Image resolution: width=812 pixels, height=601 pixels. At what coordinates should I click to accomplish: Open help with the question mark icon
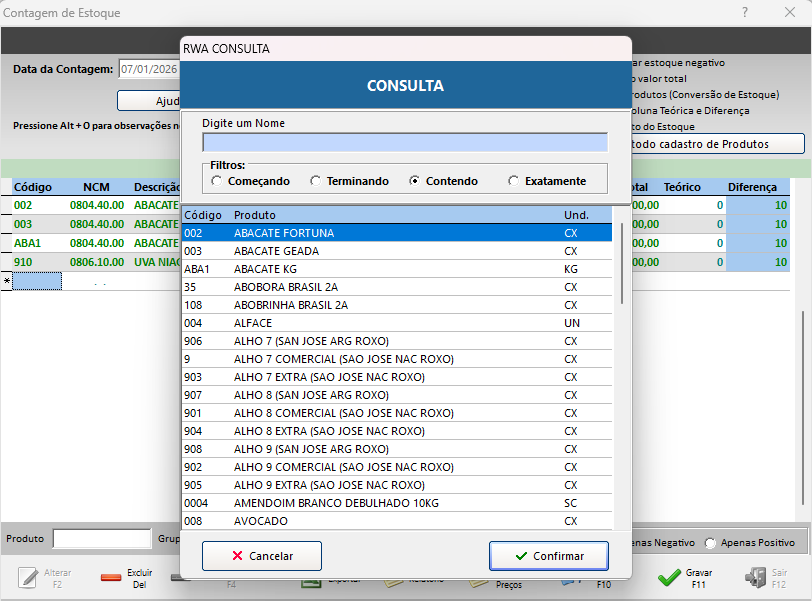pyautogui.click(x=744, y=12)
